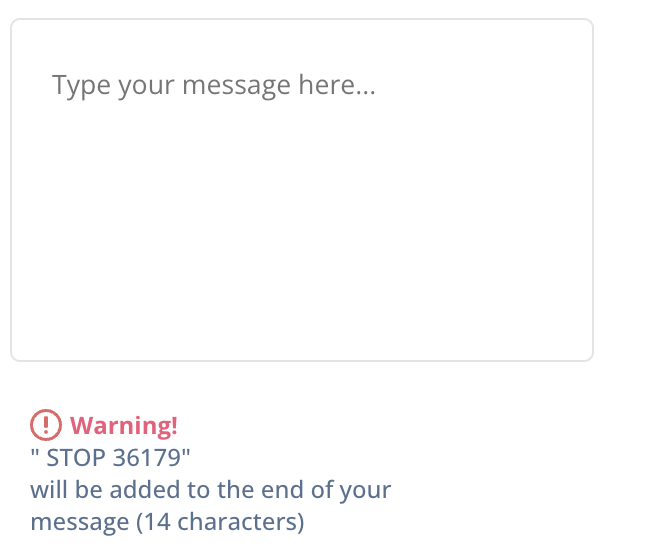The height and width of the screenshot is (546, 646).
Task: Click the word 'your' in the placeholder
Action: pyautogui.click(x=146, y=87)
